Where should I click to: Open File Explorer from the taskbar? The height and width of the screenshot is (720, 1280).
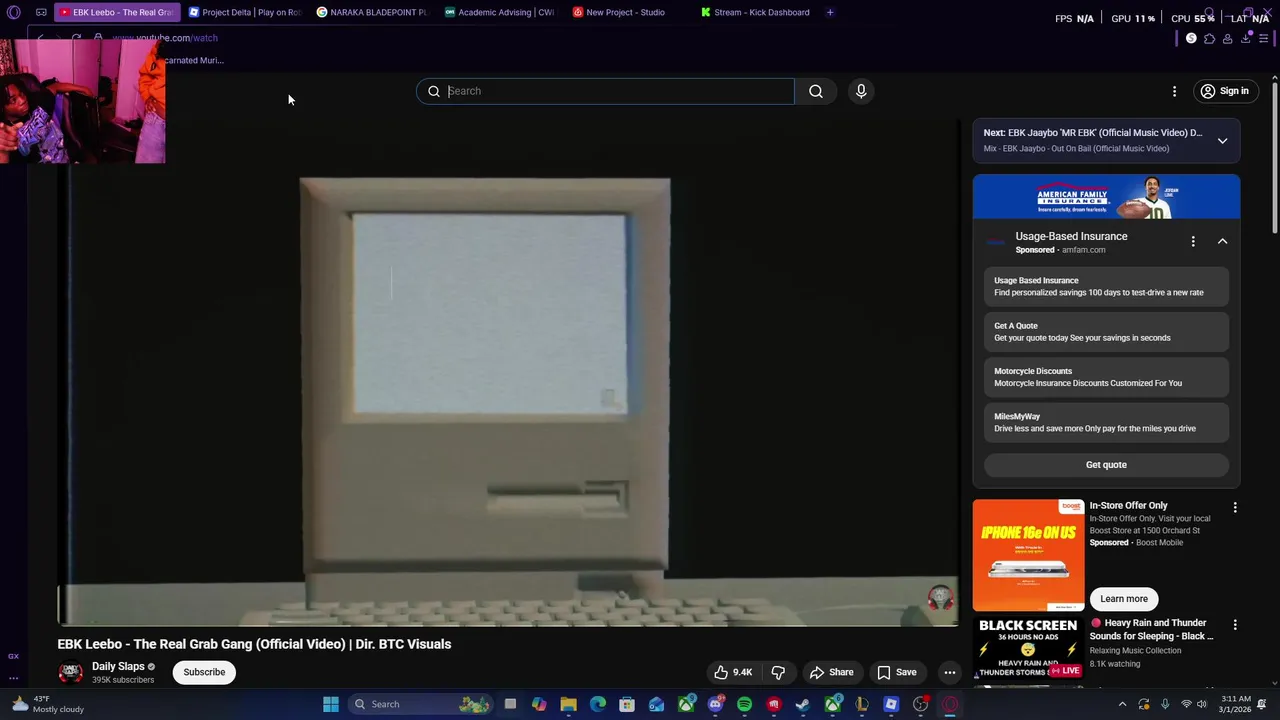[568, 704]
